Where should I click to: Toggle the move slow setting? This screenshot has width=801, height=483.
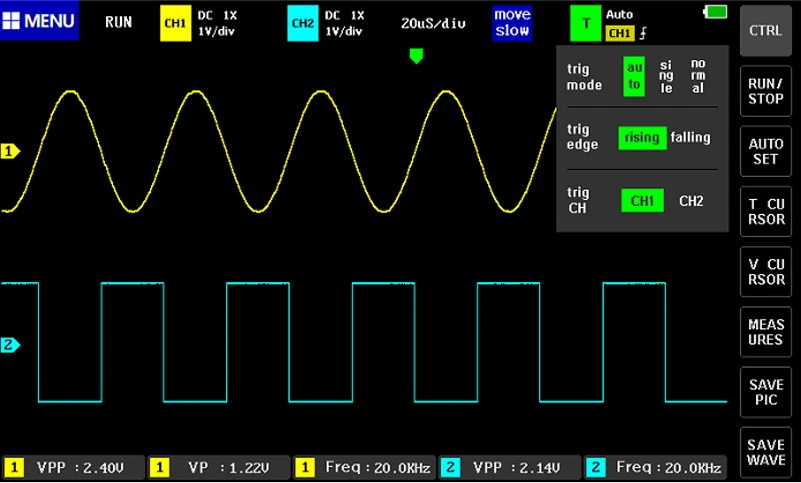(x=512, y=23)
